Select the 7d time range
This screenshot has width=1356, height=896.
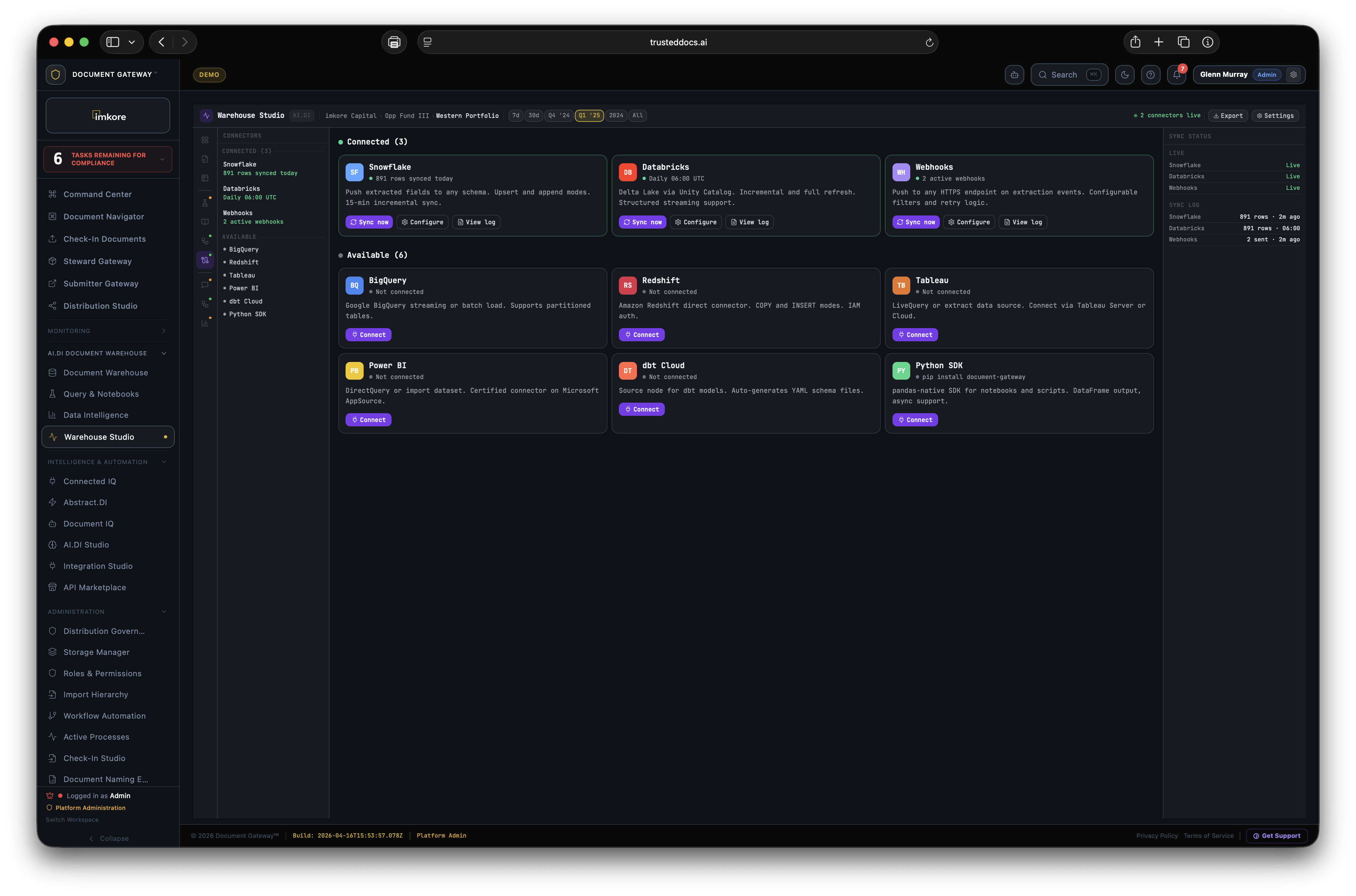tap(515, 115)
